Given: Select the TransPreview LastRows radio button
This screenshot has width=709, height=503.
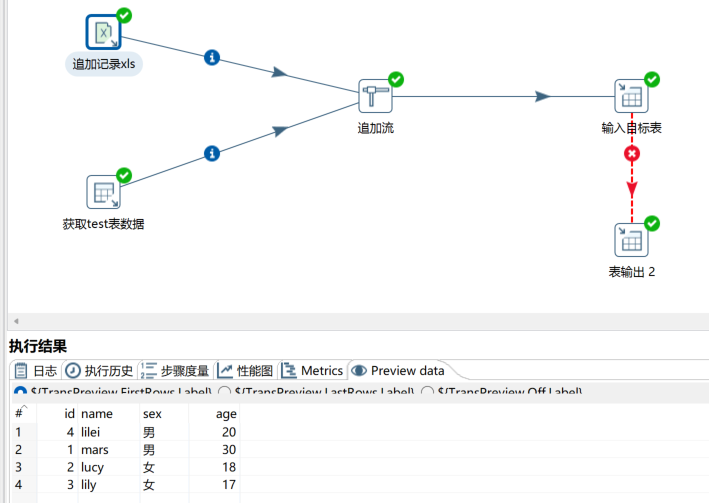Looking at the screenshot, I should [x=226, y=392].
